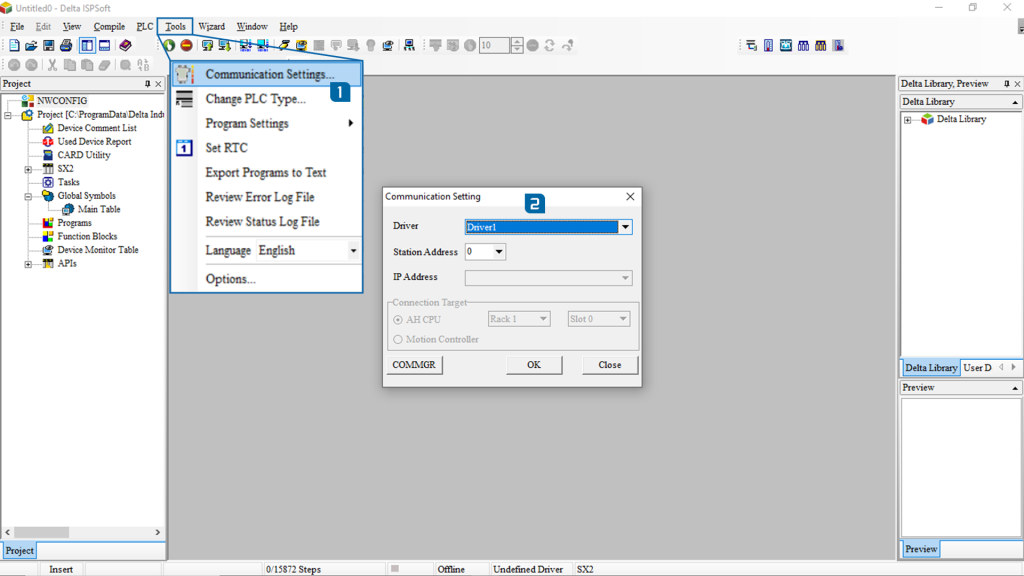This screenshot has width=1024, height=576.
Task: Close the Project panel
Action: (158, 84)
